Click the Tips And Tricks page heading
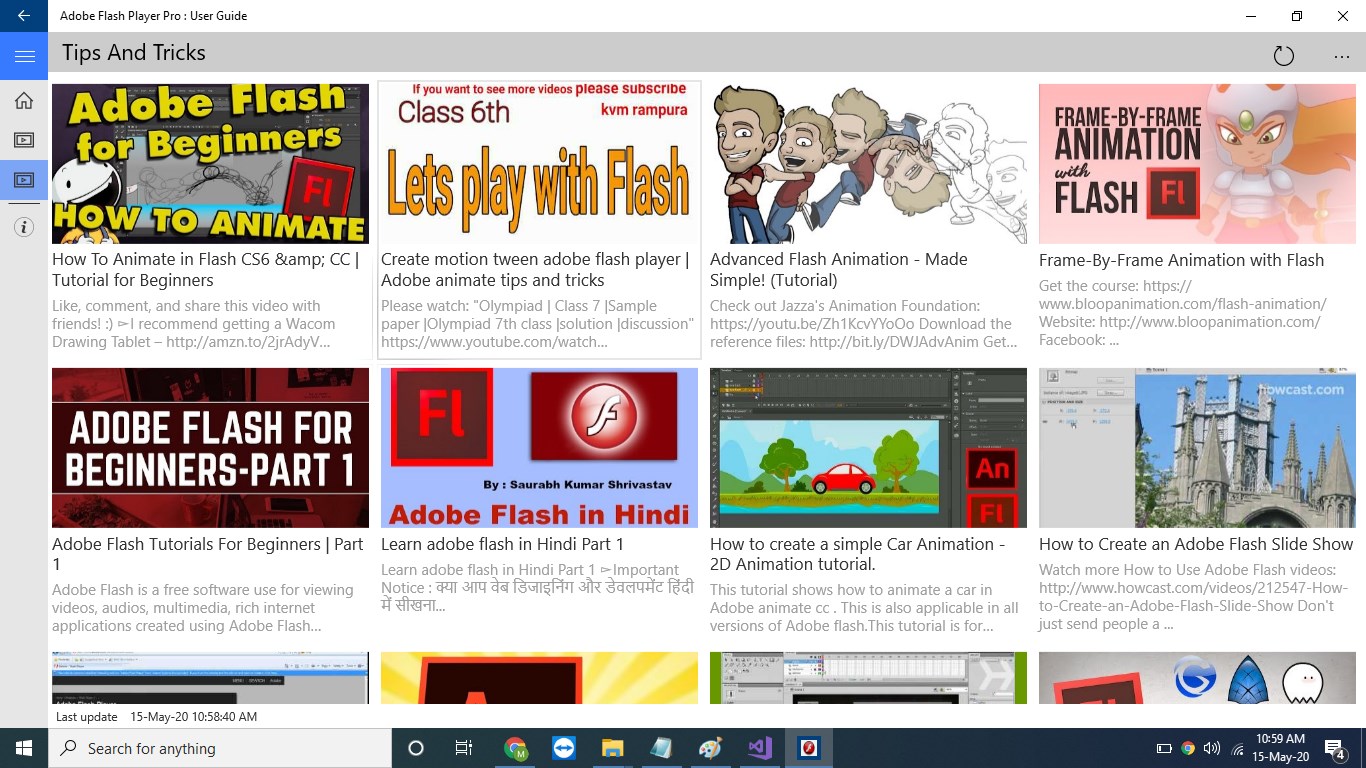The height and width of the screenshot is (768, 1366). [x=134, y=53]
